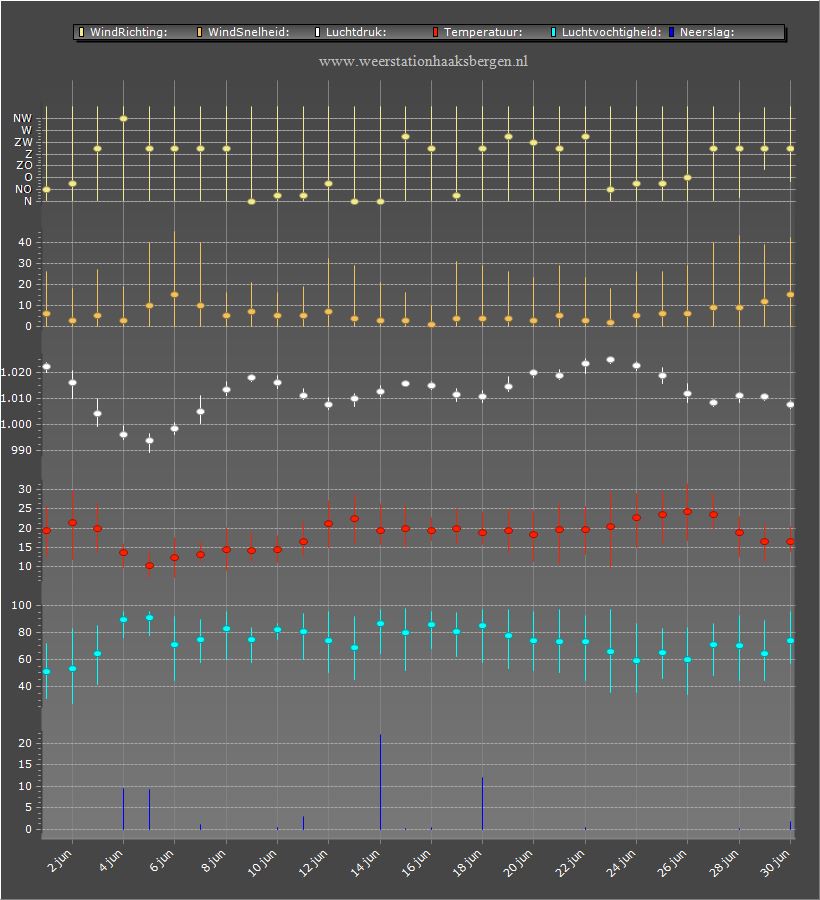The height and width of the screenshot is (900, 820).
Task: Click the Temperatuur red legend swatch
Action: point(436,32)
